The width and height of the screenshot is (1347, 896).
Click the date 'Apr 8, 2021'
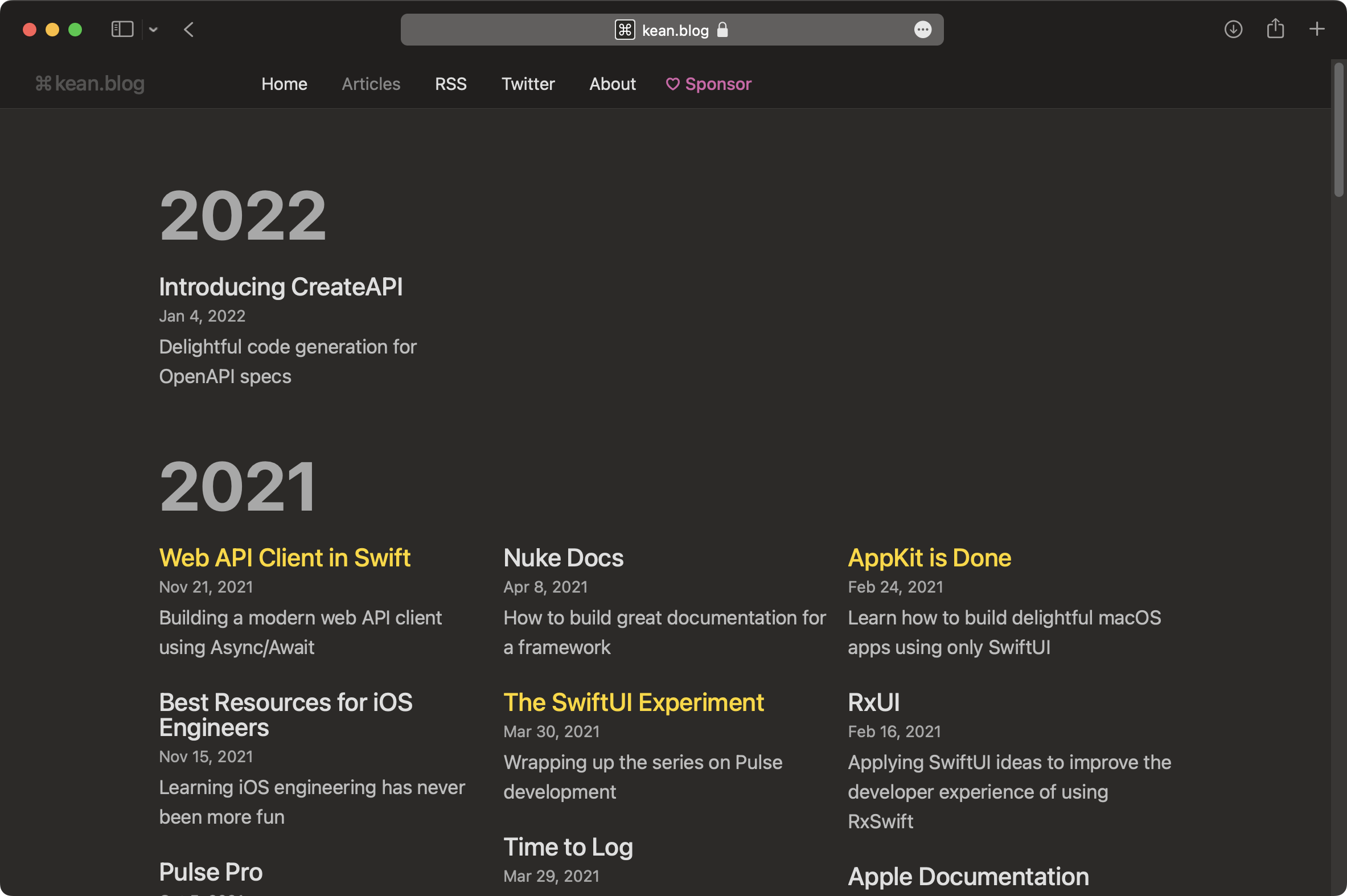coord(545,587)
